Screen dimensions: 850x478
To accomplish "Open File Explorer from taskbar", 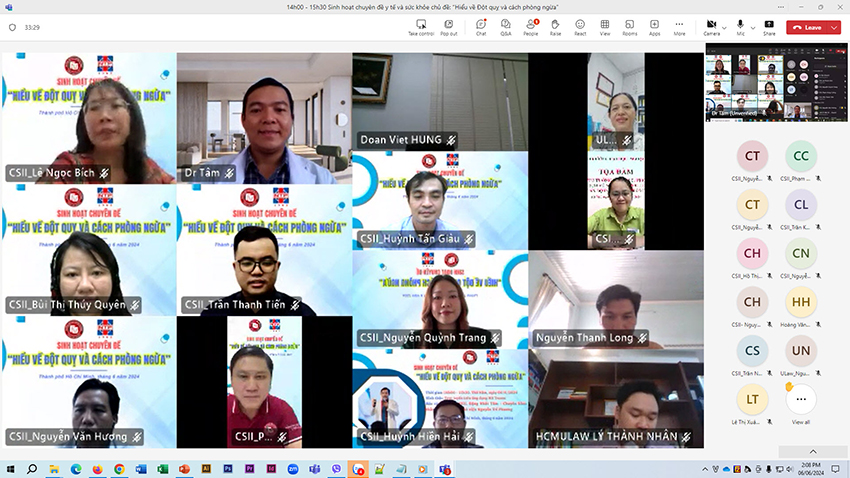I will point(54,469).
